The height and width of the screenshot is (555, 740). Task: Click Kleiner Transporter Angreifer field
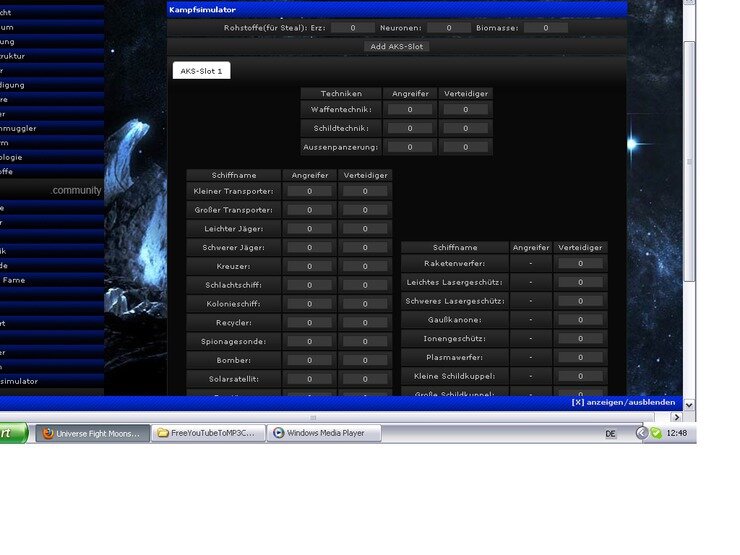[309, 191]
